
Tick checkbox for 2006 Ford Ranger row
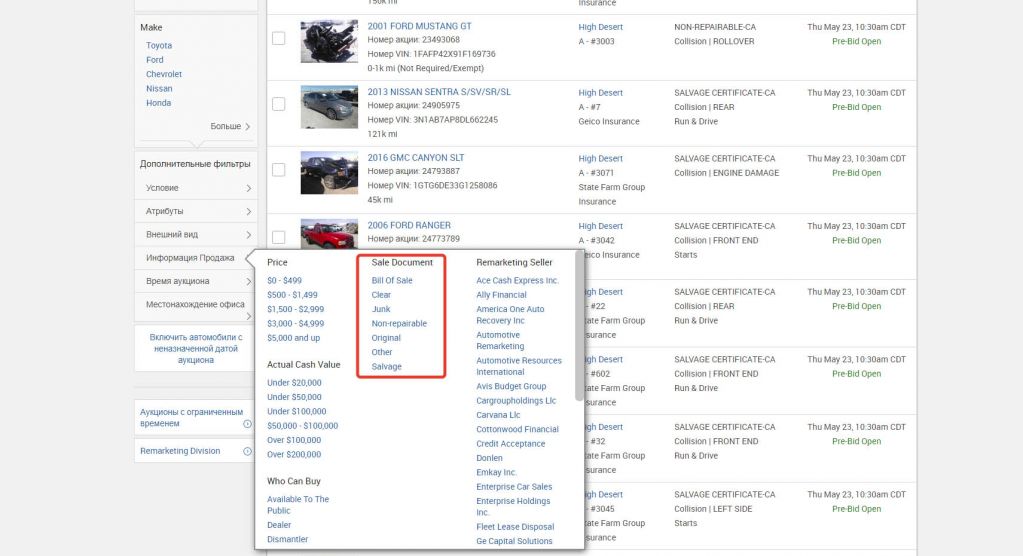pyautogui.click(x=279, y=237)
